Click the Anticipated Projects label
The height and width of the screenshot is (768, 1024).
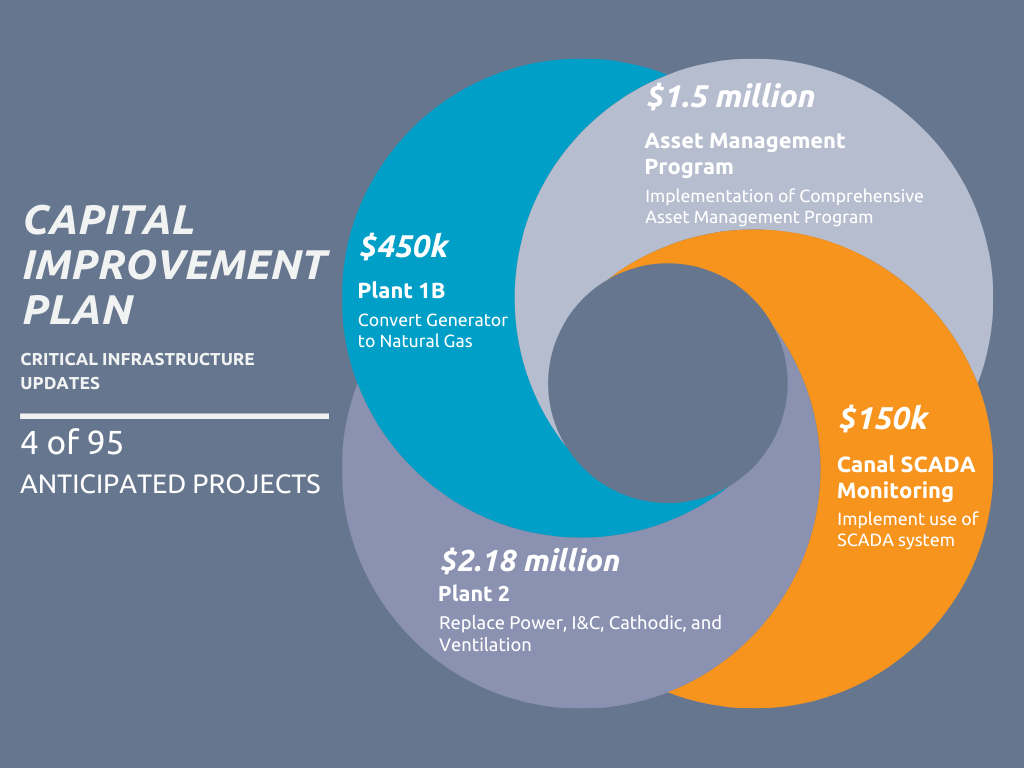click(x=170, y=484)
